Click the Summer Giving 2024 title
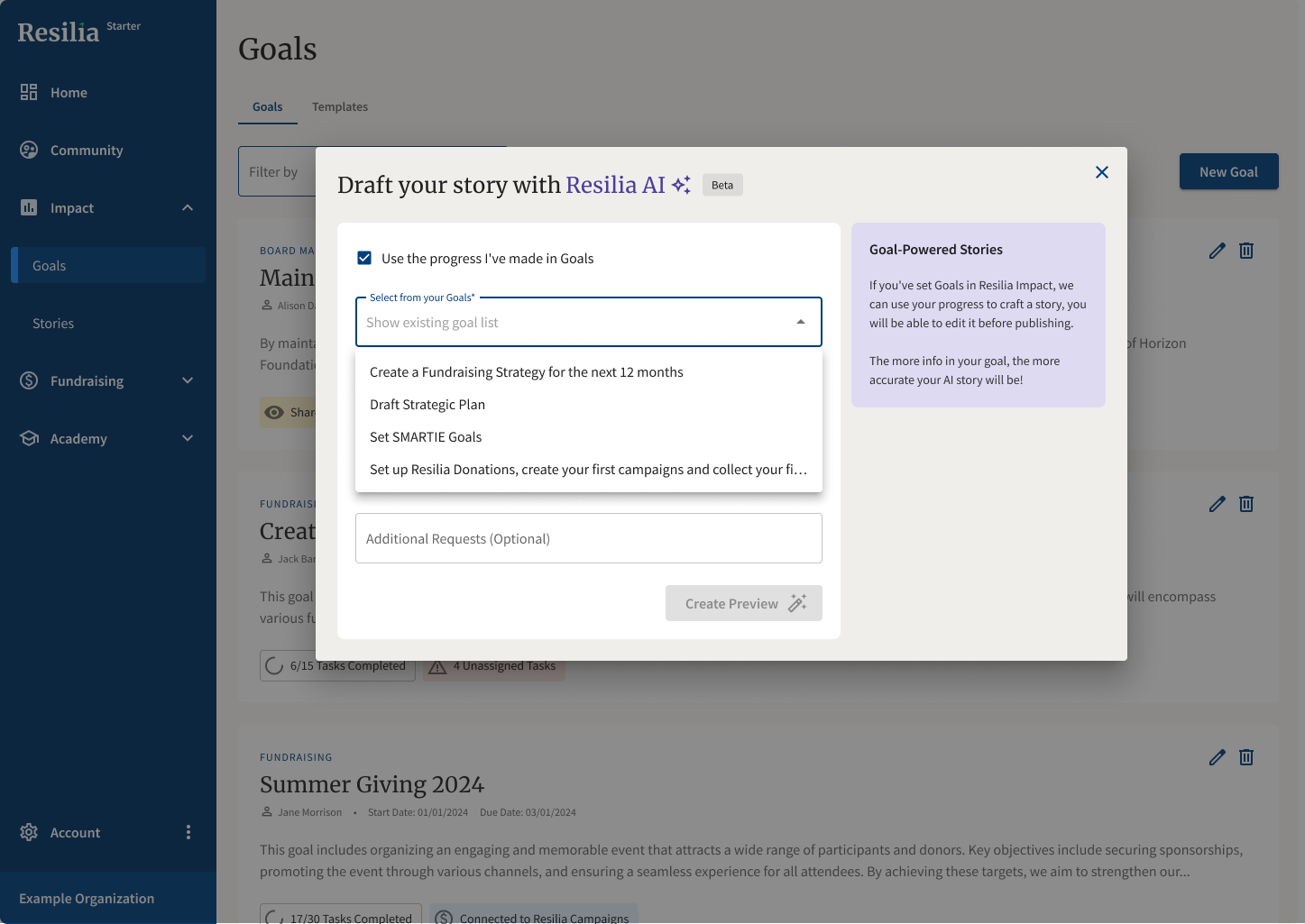The width and height of the screenshot is (1305, 924). click(372, 784)
